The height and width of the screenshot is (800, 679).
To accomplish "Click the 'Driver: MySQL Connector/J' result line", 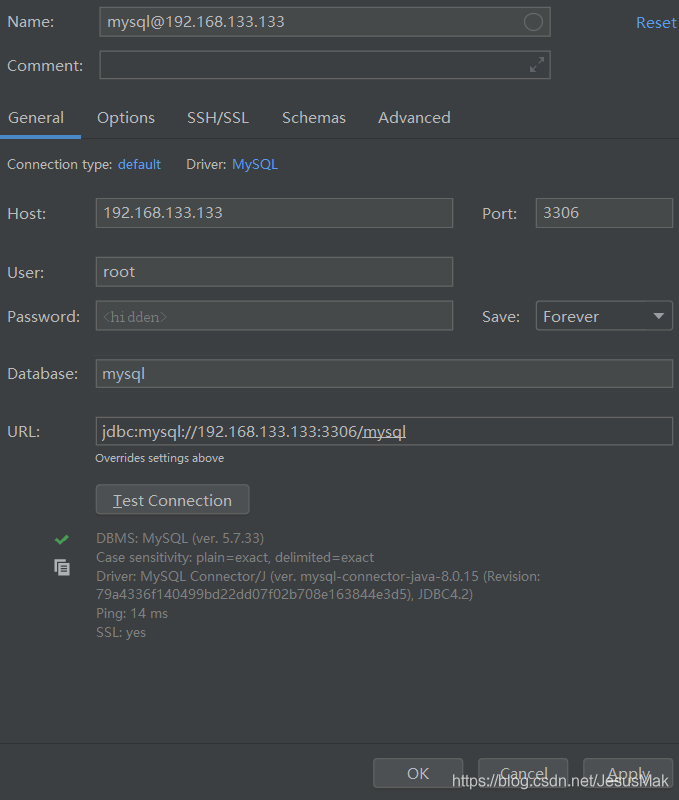I will click(x=318, y=585).
